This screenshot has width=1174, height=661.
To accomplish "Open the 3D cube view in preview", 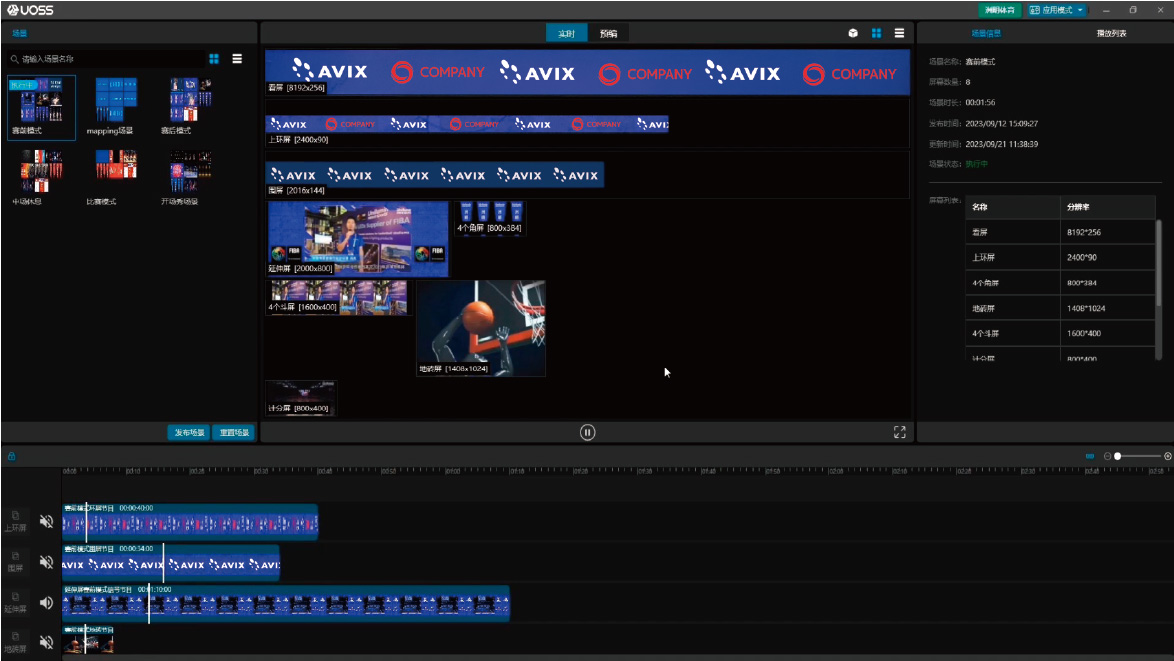I will pos(853,33).
